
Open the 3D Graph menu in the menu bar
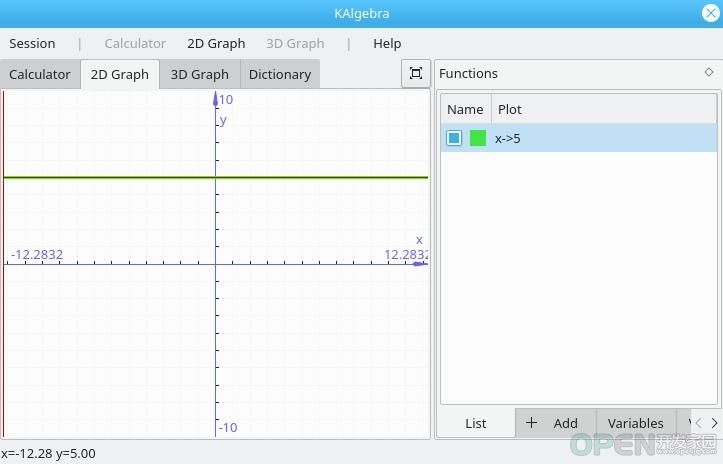[x=295, y=43]
